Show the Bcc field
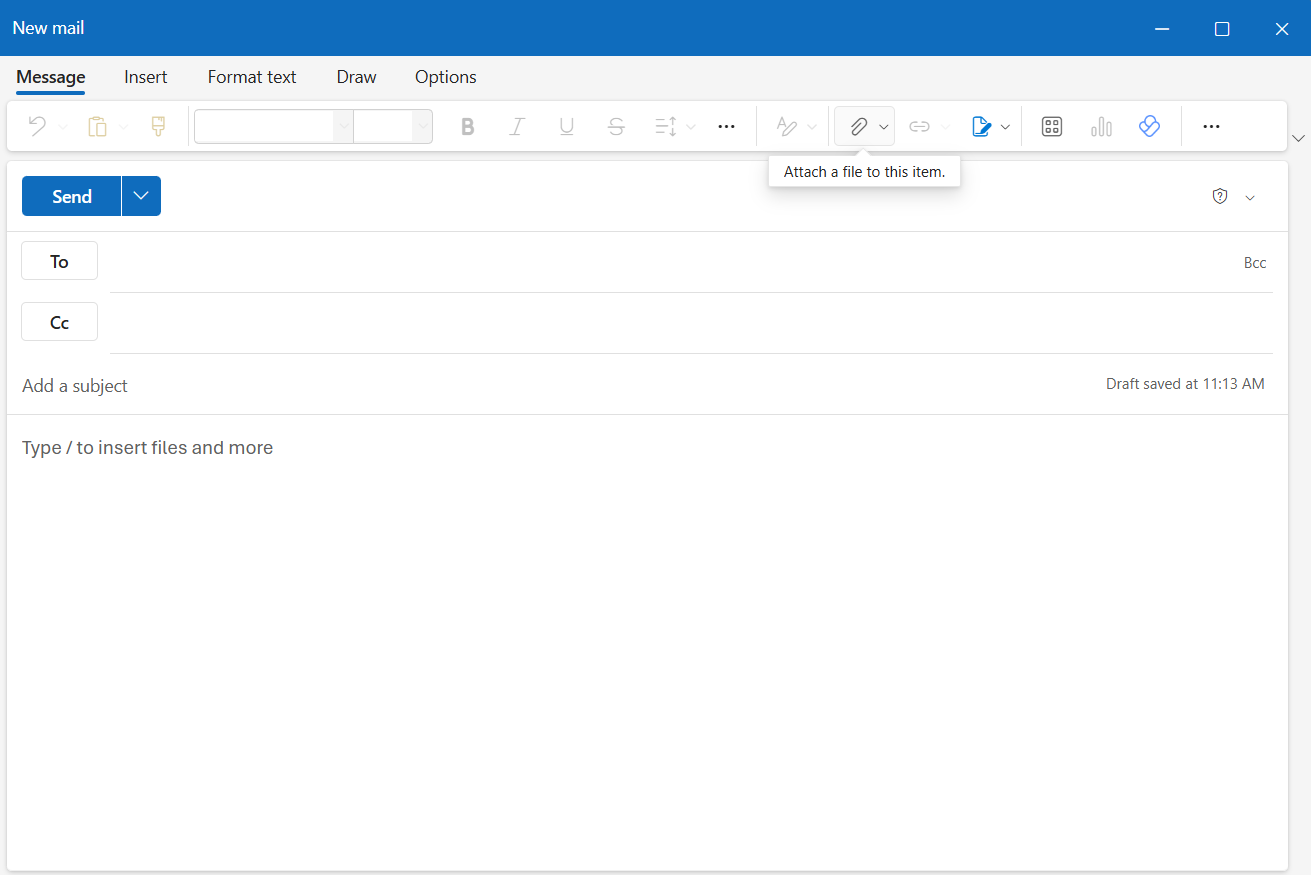The image size is (1311, 875). click(1255, 262)
